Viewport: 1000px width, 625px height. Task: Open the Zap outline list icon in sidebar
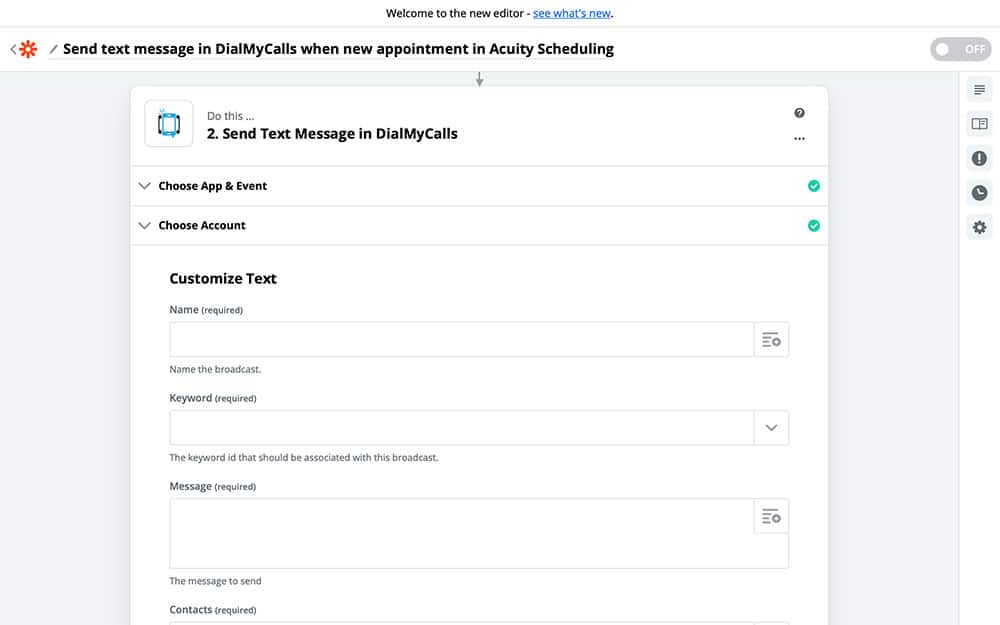pos(979,90)
